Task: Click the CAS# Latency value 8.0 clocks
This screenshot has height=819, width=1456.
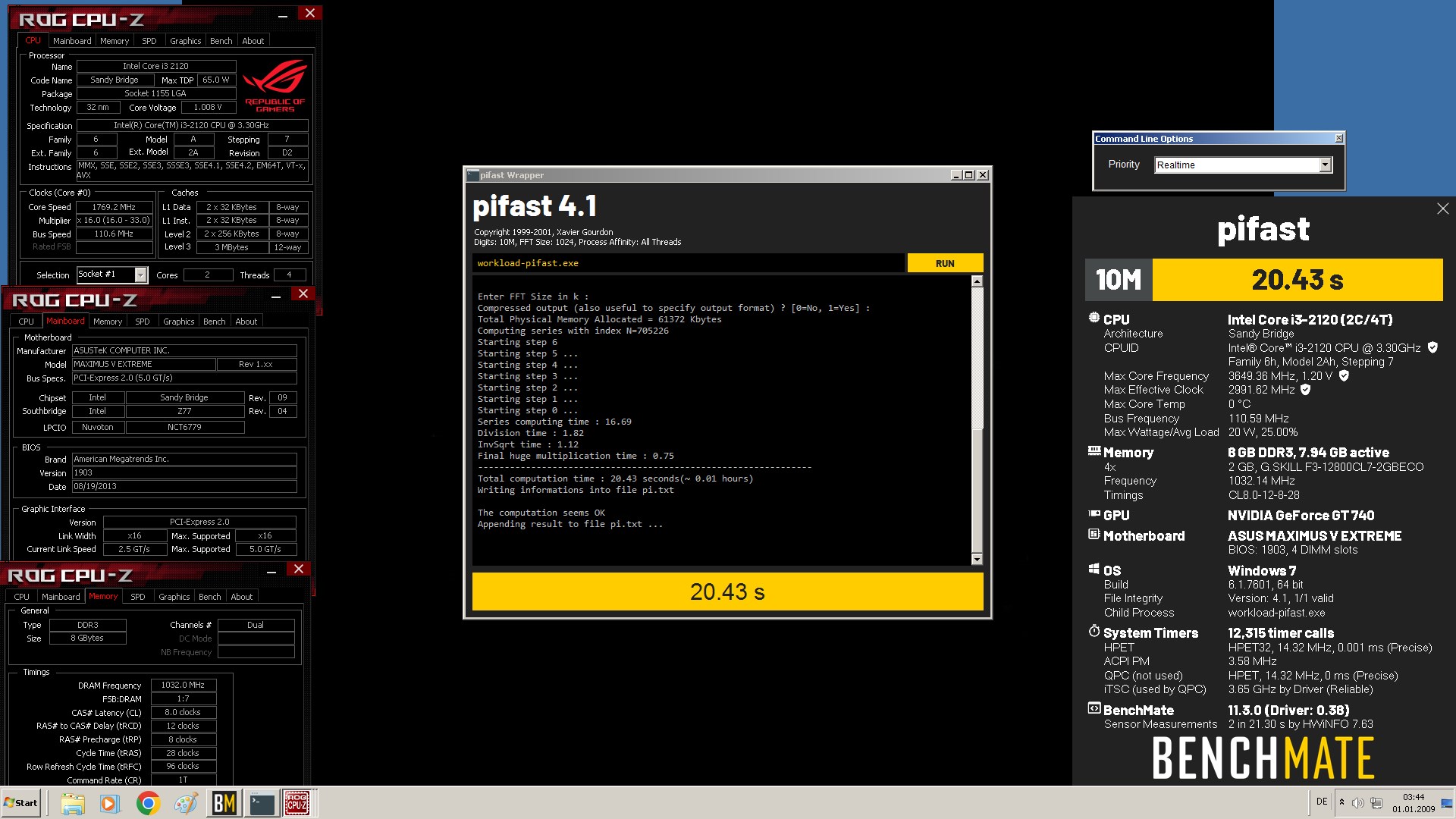Action: (184, 712)
